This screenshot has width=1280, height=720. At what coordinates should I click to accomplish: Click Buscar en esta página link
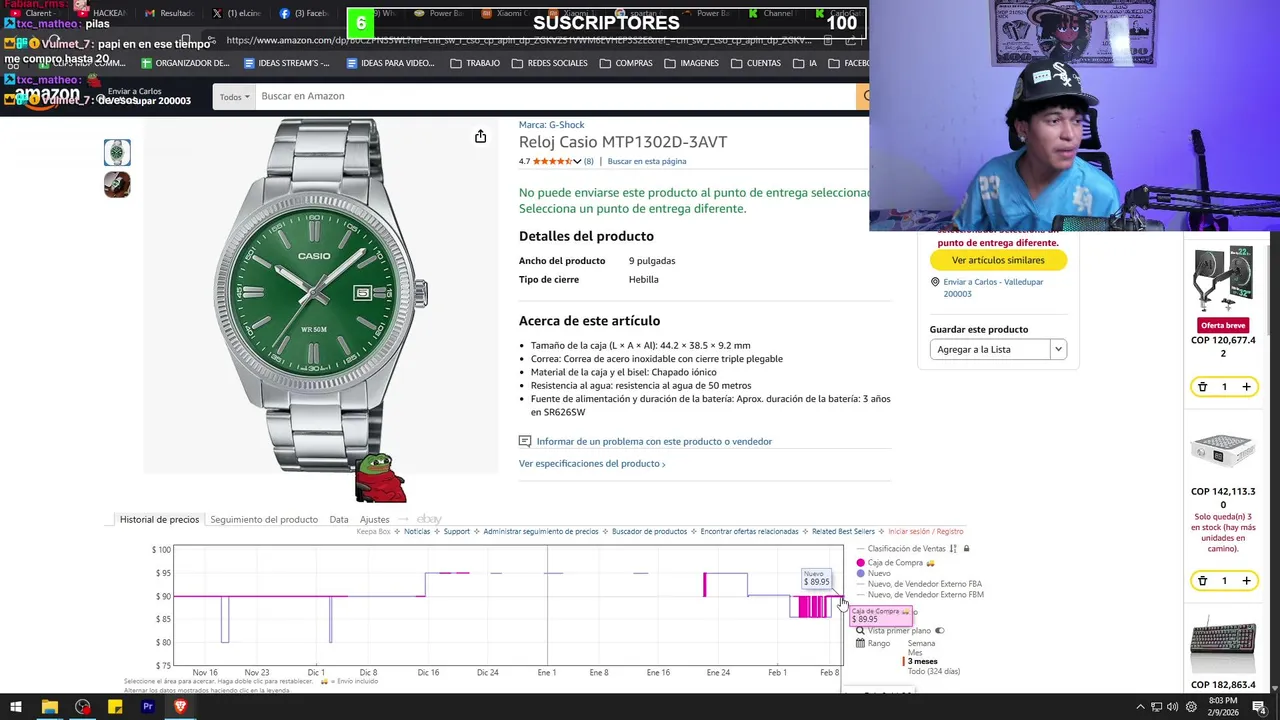[647, 161]
